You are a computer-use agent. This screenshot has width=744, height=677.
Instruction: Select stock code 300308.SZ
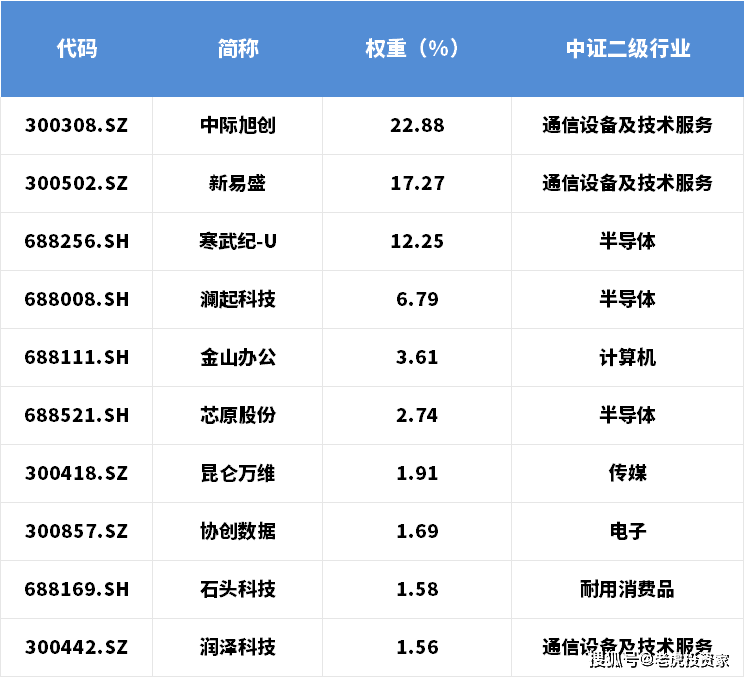pos(76,126)
